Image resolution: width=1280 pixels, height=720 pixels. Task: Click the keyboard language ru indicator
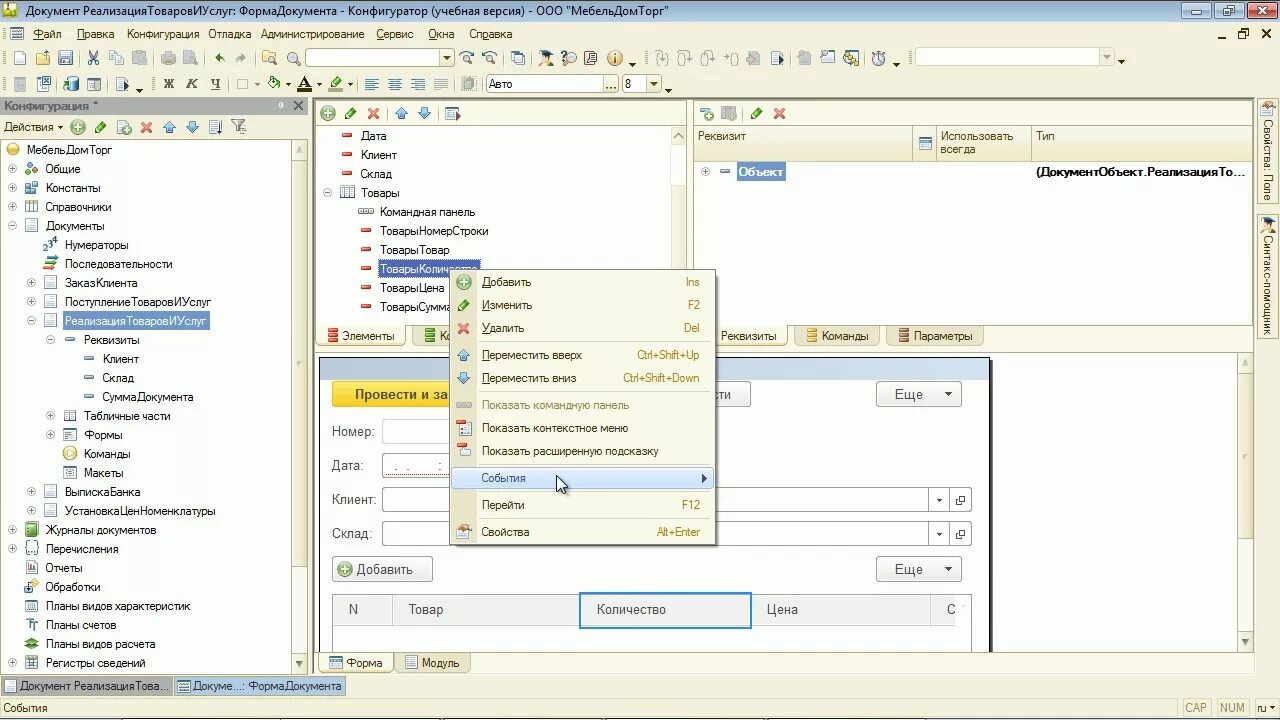(1263, 708)
